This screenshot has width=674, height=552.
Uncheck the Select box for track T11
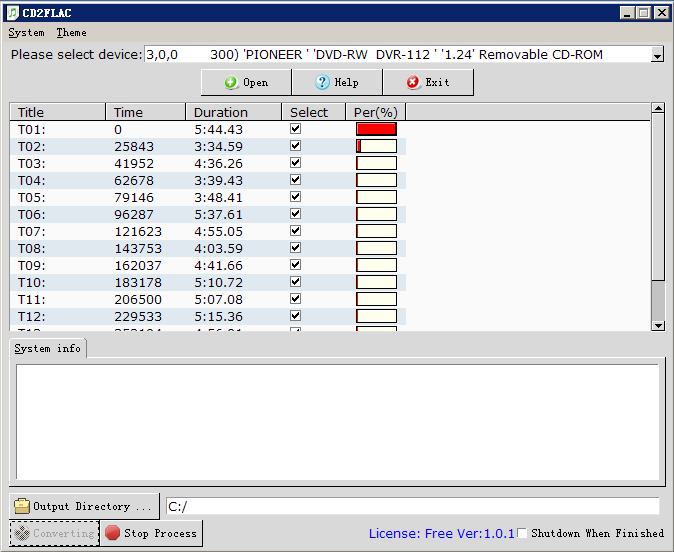[295, 299]
